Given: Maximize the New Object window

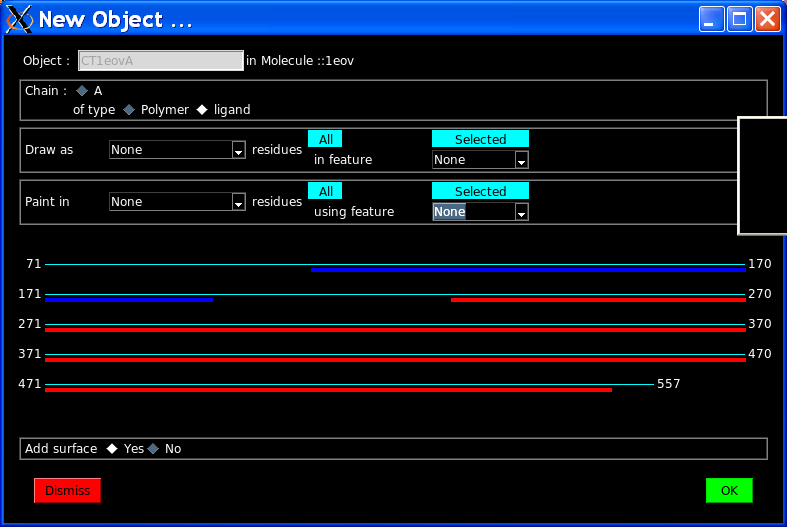Looking at the screenshot, I should tap(739, 19).
